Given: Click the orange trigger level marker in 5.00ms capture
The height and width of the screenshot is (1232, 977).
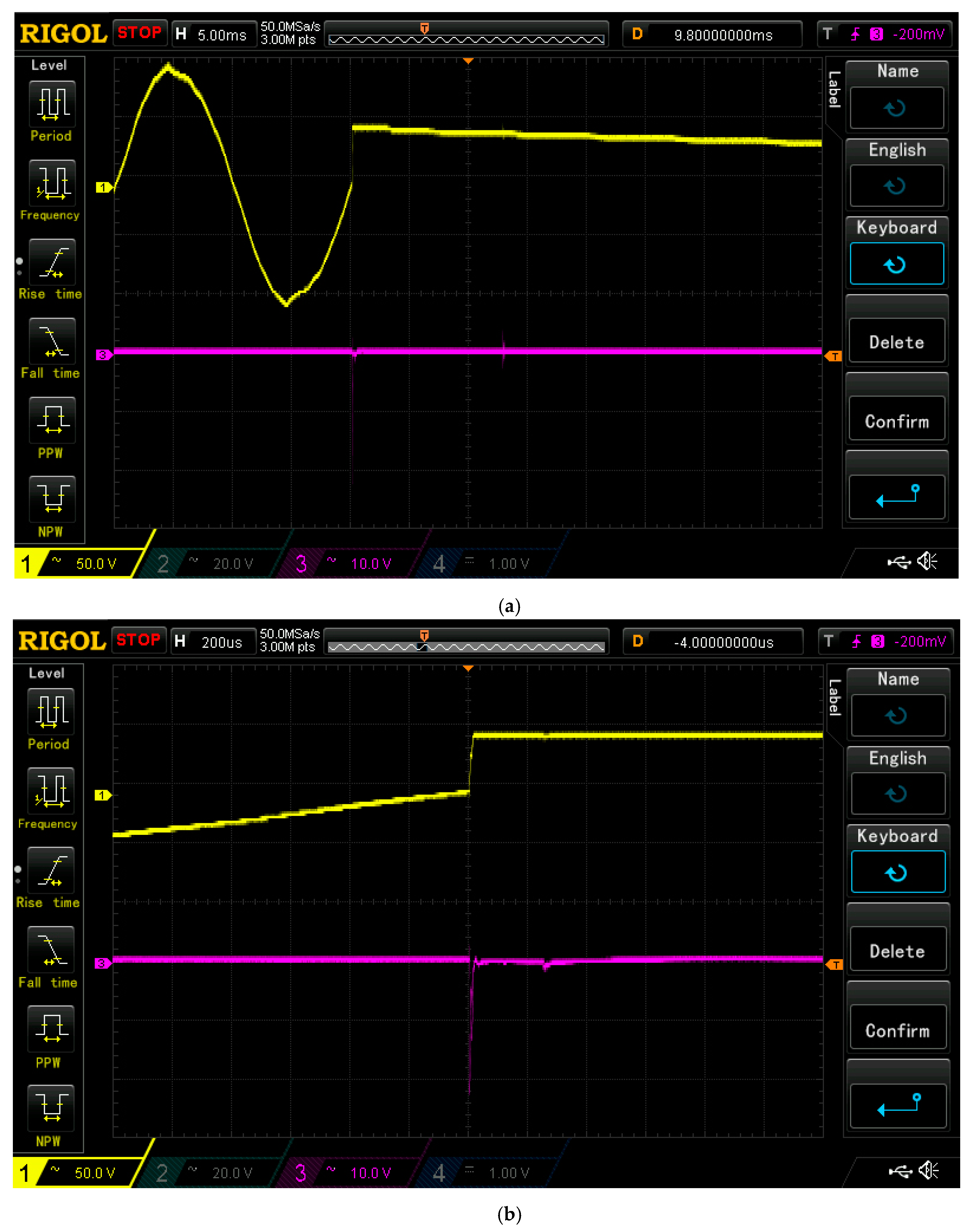Looking at the screenshot, I should click(833, 356).
